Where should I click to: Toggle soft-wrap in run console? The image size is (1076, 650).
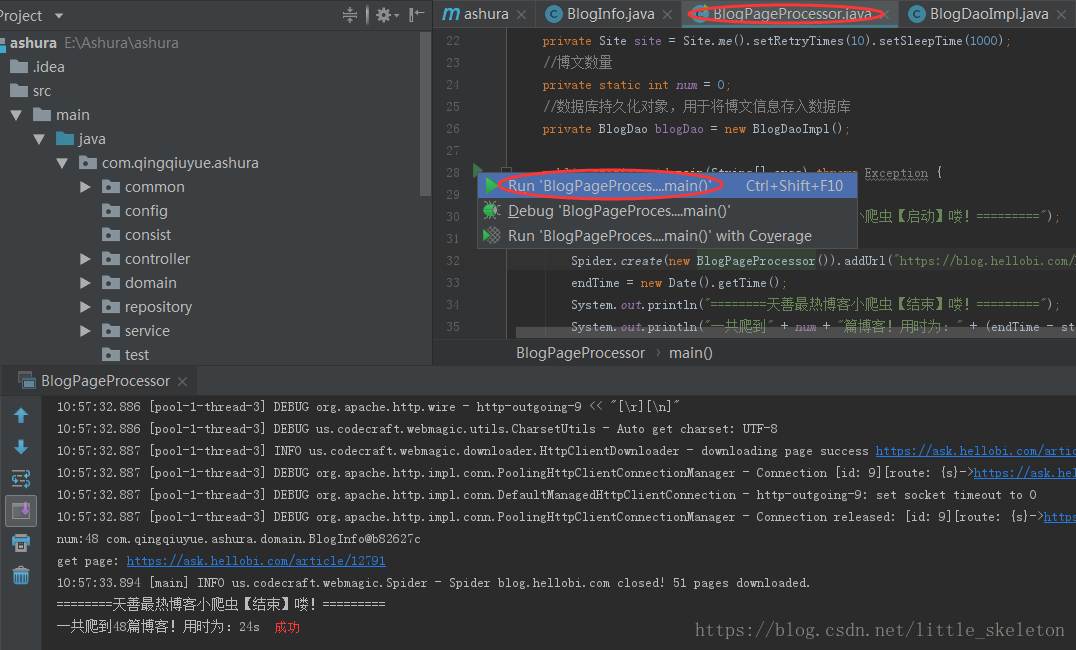[21, 478]
